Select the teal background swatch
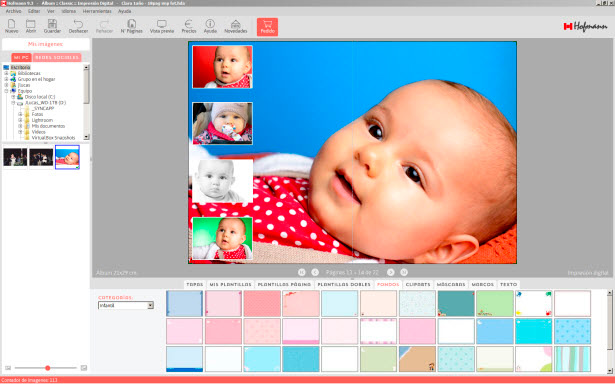This screenshot has height=384, width=615. coord(456,304)
